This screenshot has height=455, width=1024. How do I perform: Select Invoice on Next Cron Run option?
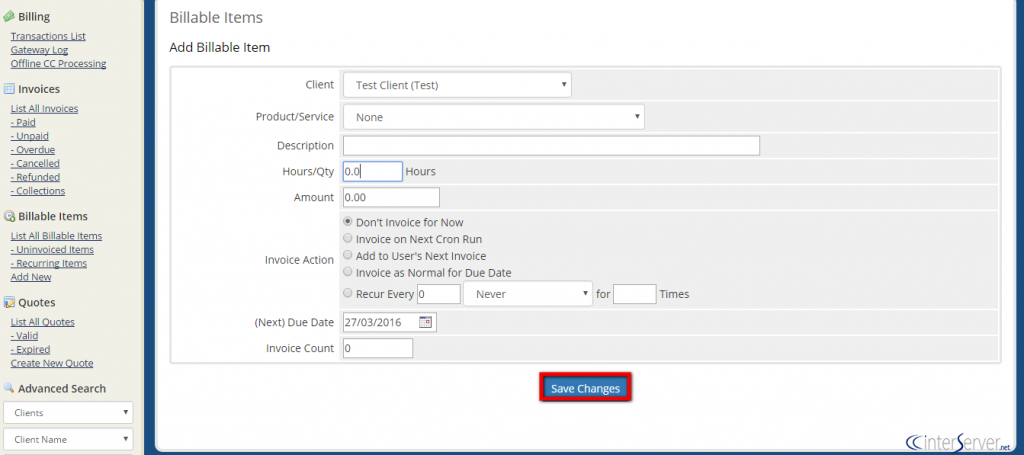click(348, 239)
